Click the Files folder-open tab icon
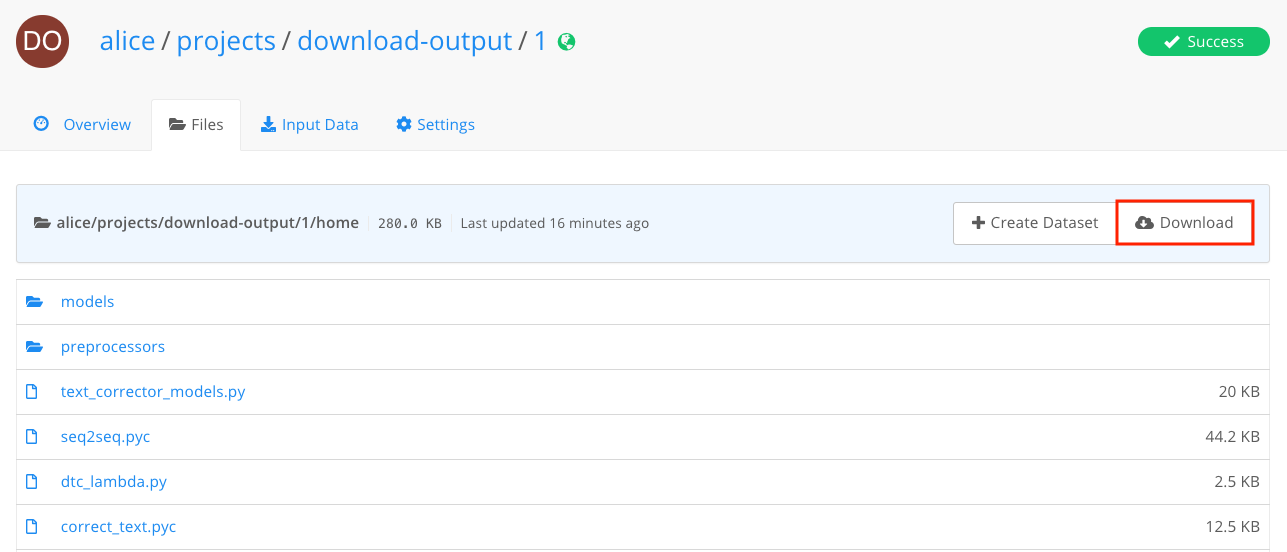 pyautogui.click(x=177, y=125)
